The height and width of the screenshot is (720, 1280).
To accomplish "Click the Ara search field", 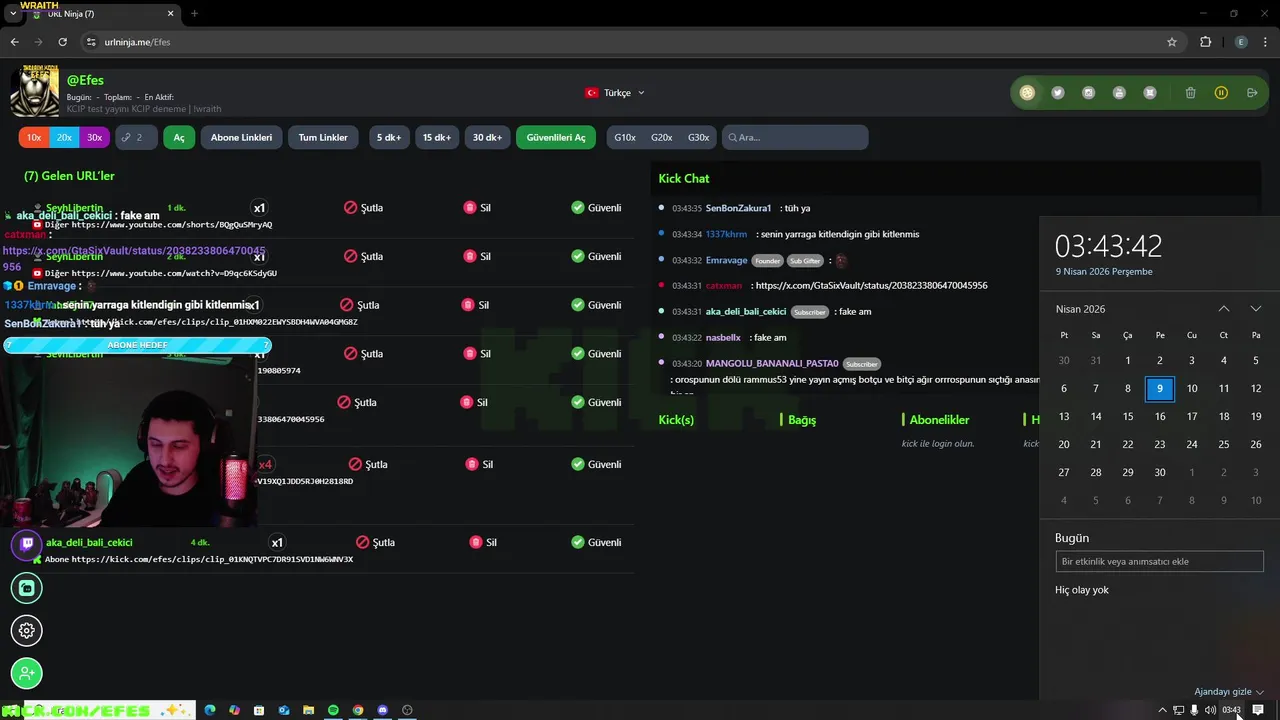I will [795, 137].
